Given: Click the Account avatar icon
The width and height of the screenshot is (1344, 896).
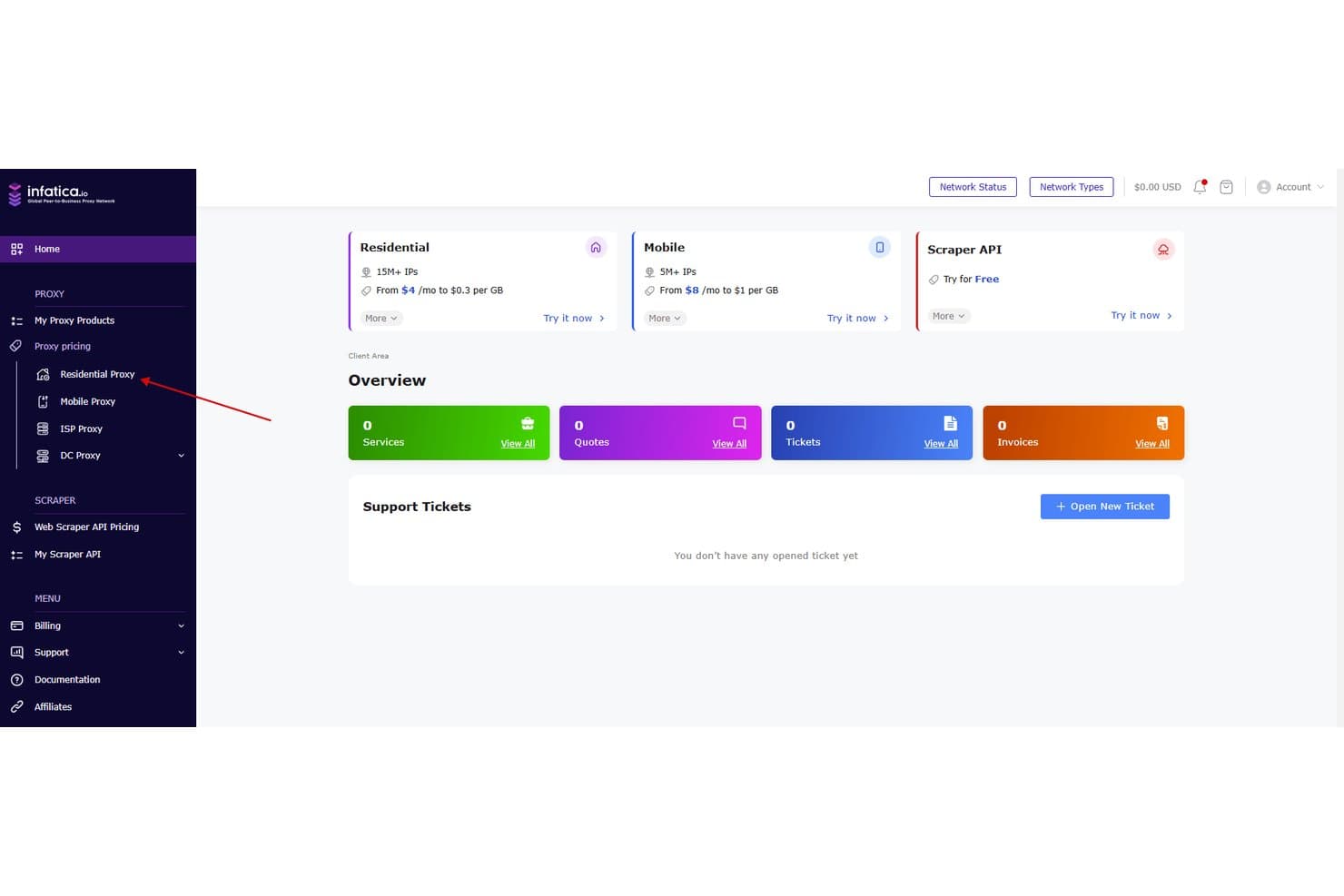Looking at the screenshot, I should pyautogui.click(x=1263, y=187).
